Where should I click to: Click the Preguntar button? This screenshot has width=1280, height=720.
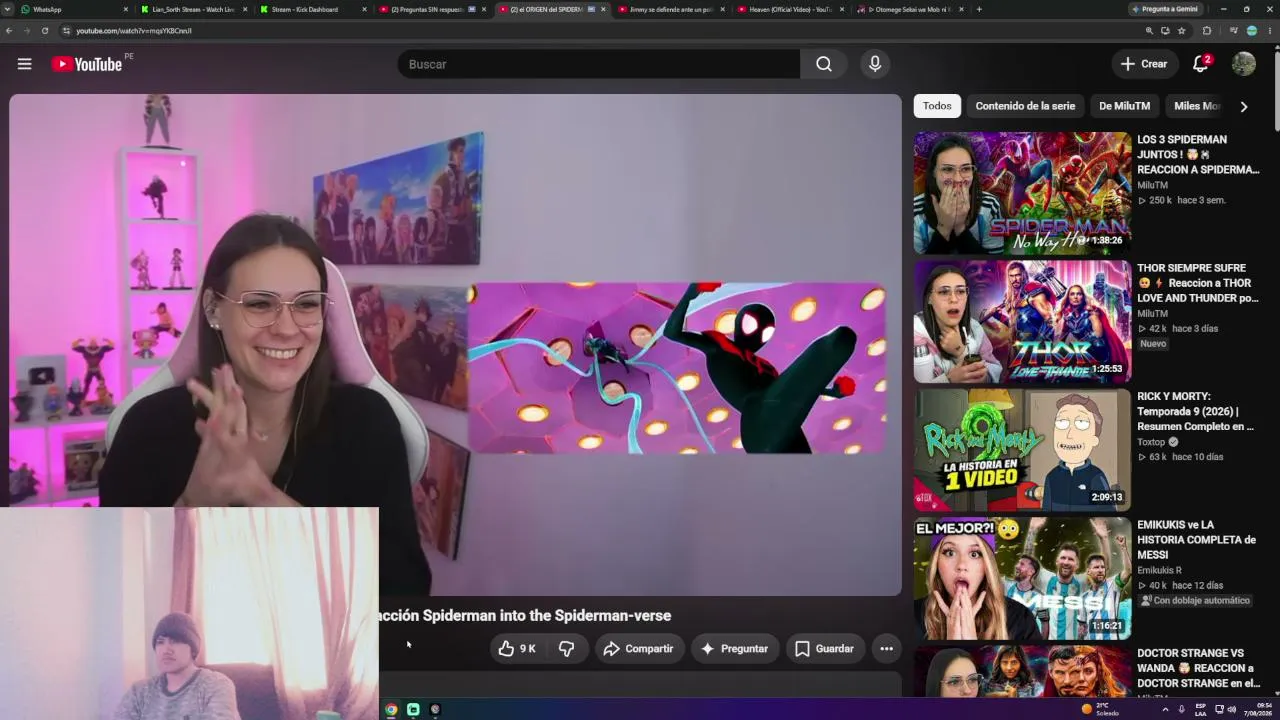point(734,649)
